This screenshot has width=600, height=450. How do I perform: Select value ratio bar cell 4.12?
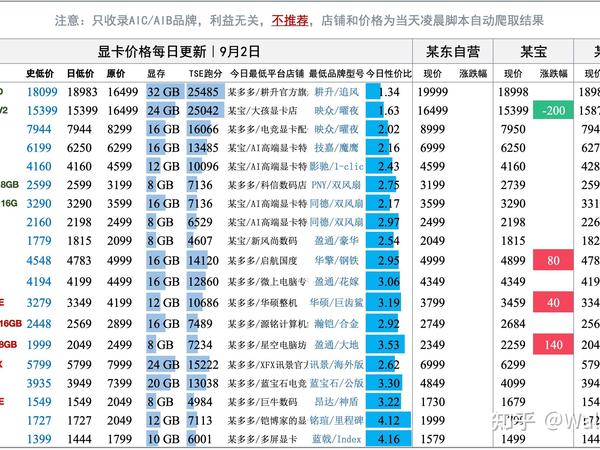coord(389,421)
